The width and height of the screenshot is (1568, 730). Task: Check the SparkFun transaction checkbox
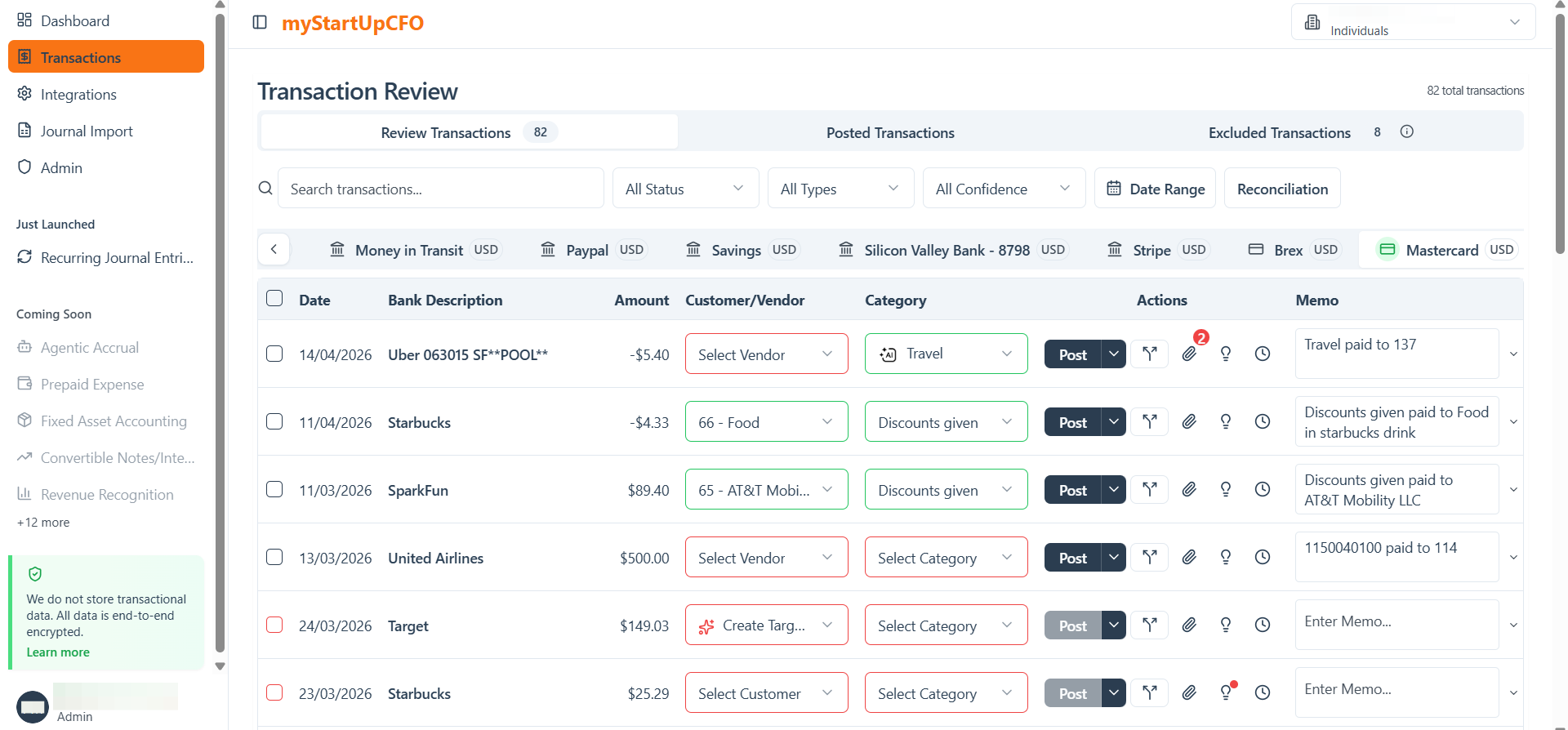(x=274, y=489)
